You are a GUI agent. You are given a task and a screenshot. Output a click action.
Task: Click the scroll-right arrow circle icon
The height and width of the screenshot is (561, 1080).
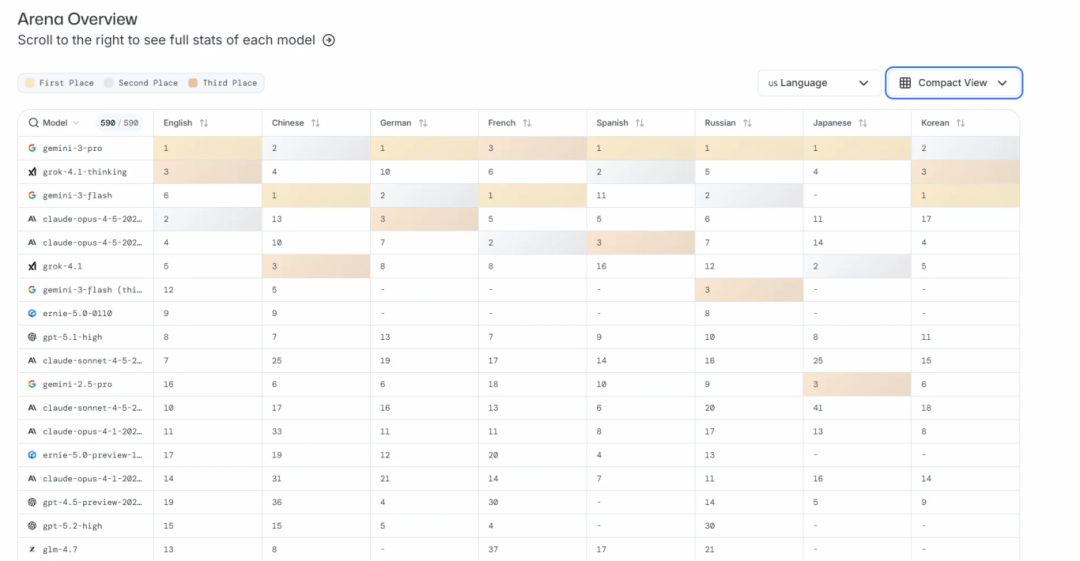click(x=329, y=41)
